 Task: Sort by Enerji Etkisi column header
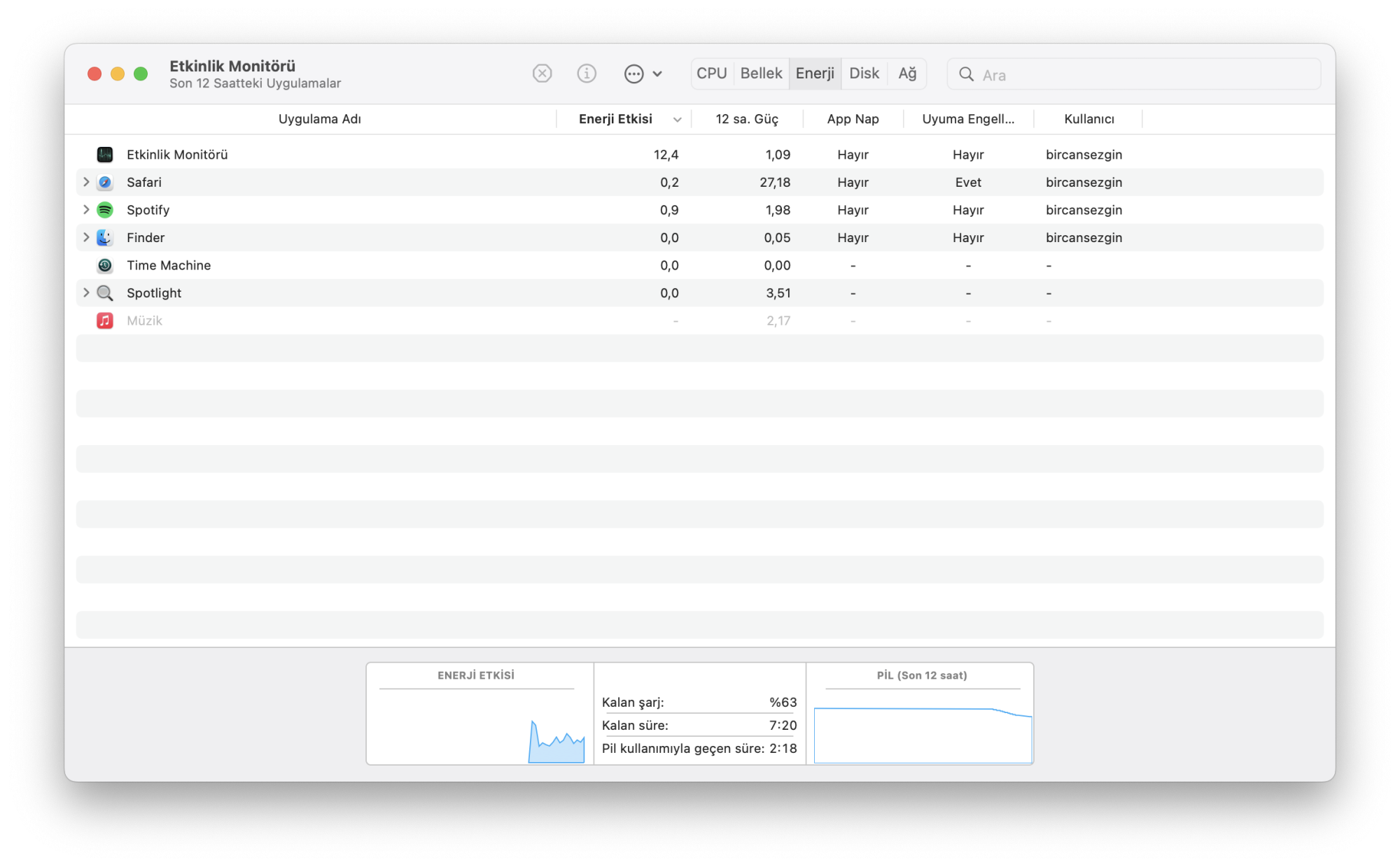coord(615,119)
